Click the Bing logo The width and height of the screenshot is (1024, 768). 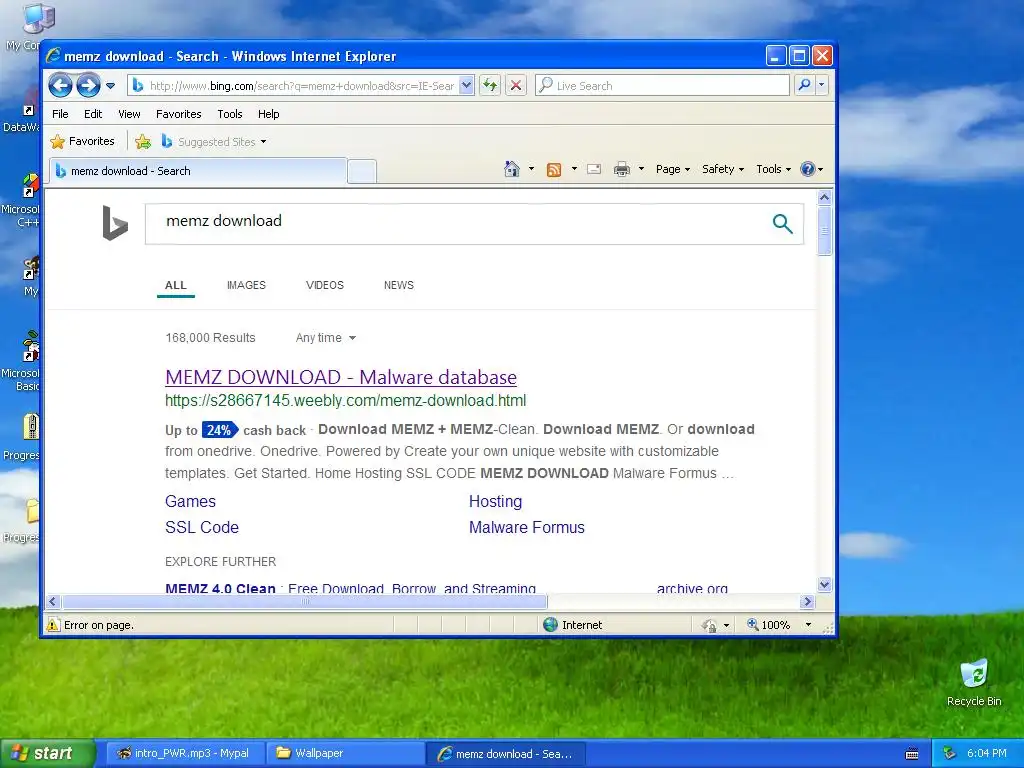point(115,223)
